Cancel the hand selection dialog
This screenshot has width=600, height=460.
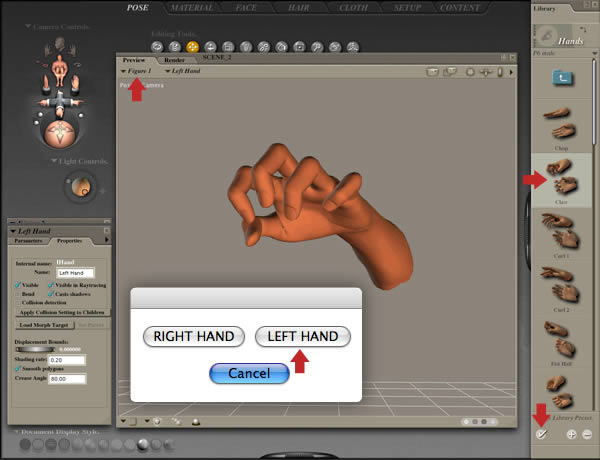click(249, 373)
